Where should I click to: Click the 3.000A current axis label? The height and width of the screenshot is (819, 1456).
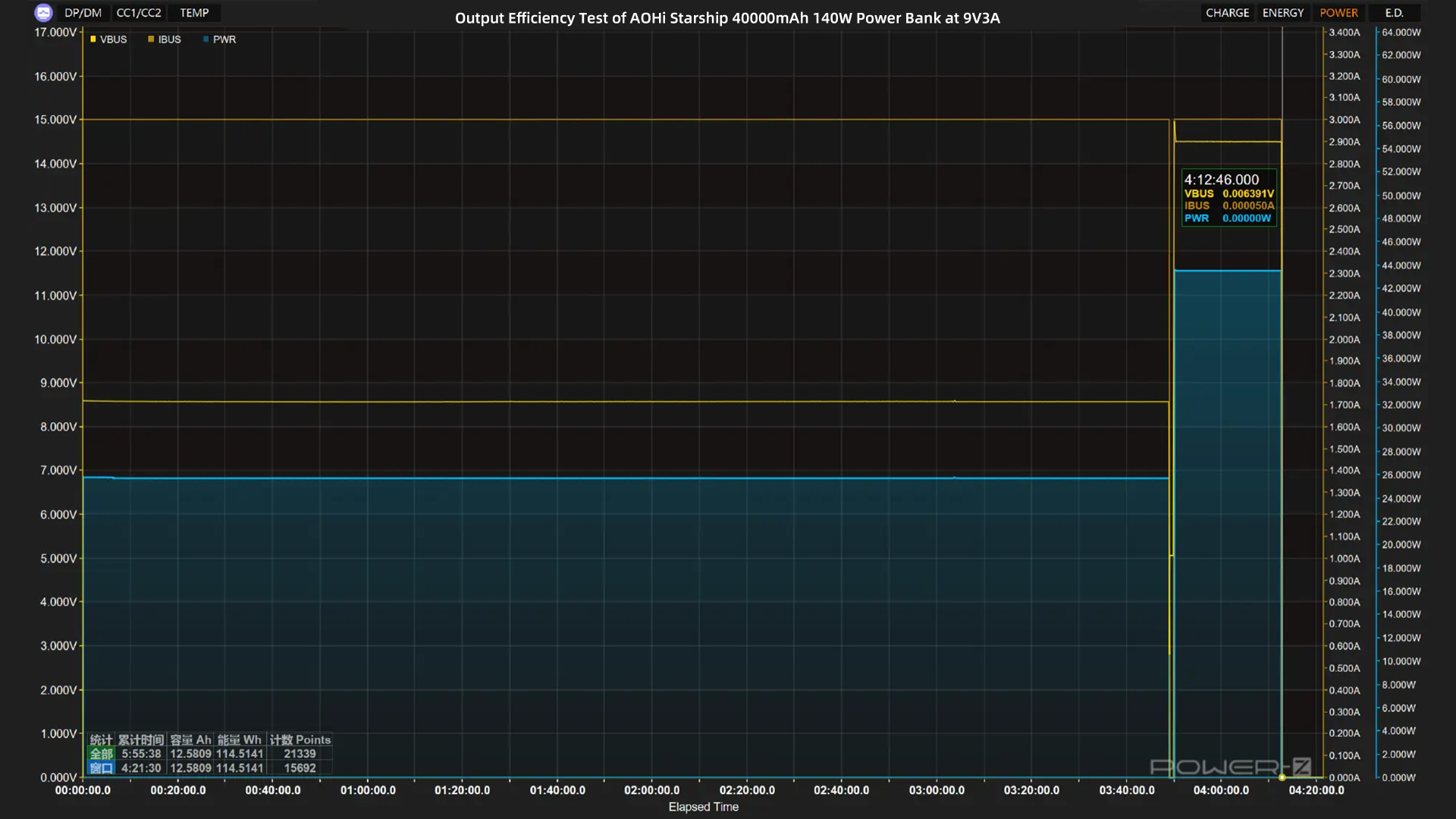pyautogui.click(x=1345, y=120)
